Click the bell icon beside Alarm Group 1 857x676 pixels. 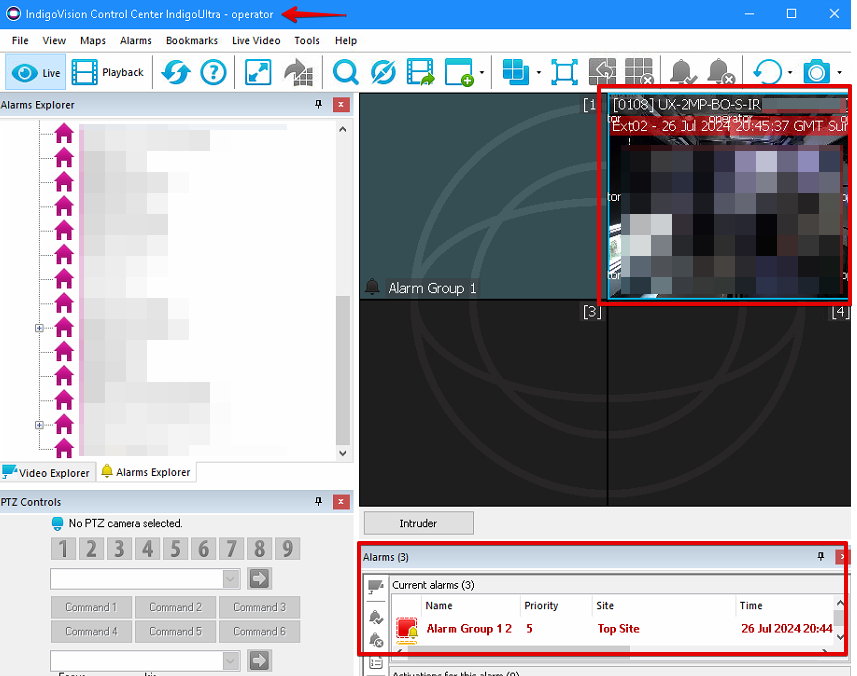(372, 286)
